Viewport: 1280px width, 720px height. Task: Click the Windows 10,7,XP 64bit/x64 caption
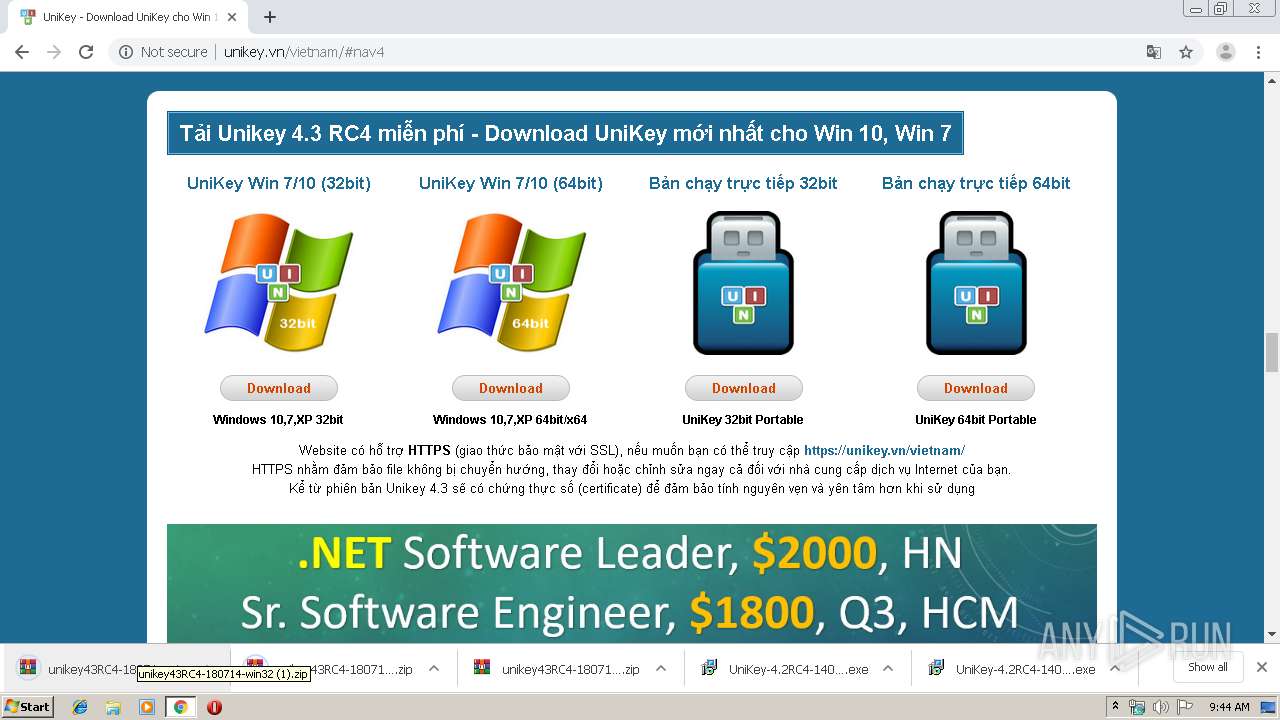[x=510, y=420]
